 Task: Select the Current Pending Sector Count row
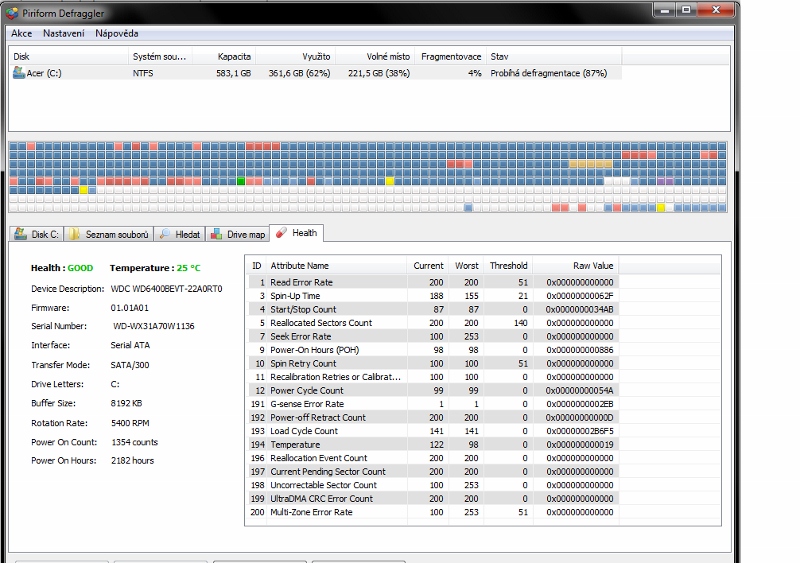pos(433,472)
